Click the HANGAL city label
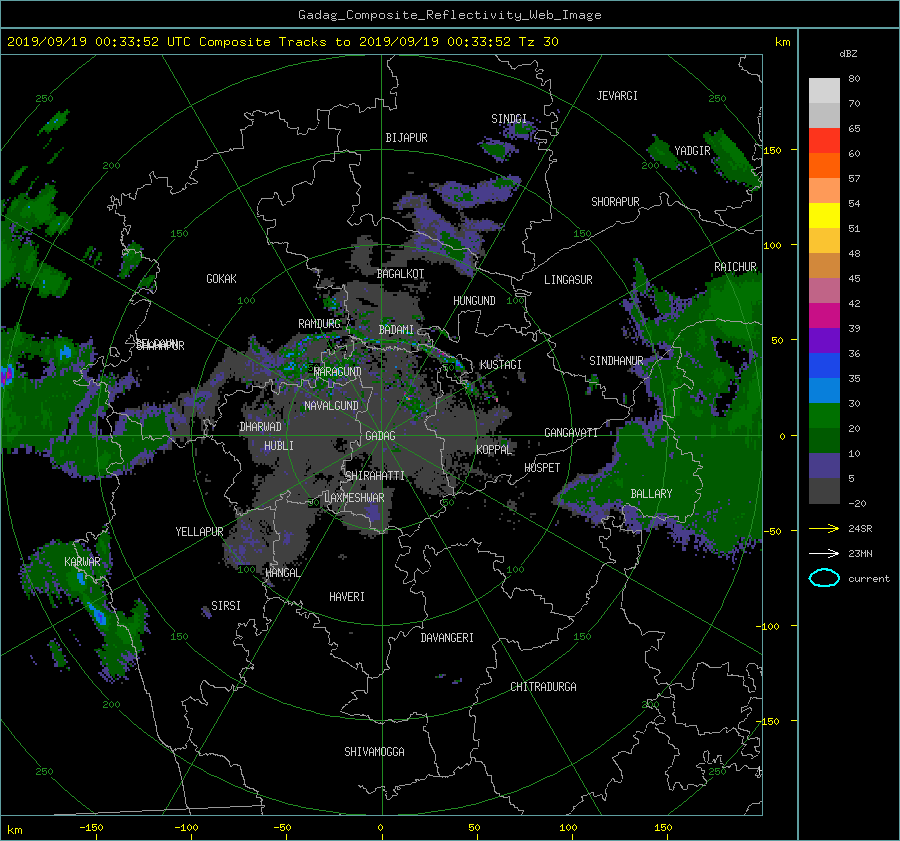The image size is (900, 841). point(282,573)
